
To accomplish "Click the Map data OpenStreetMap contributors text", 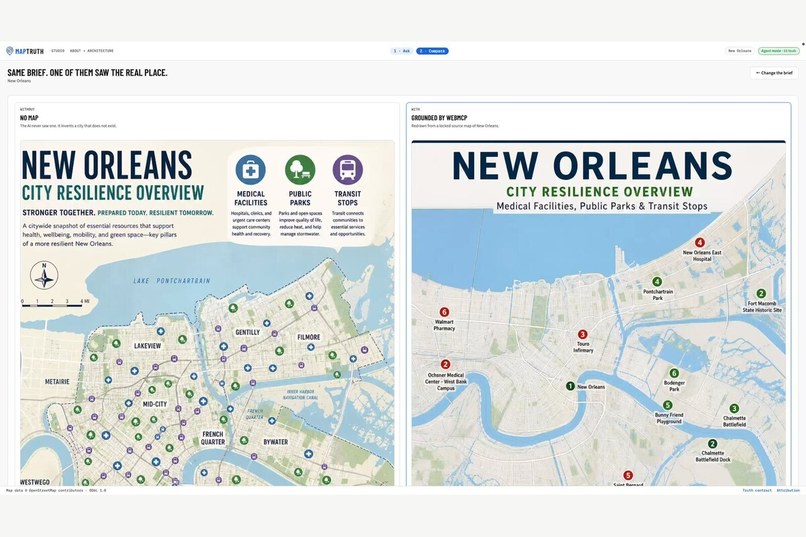I will pos(56,490).
